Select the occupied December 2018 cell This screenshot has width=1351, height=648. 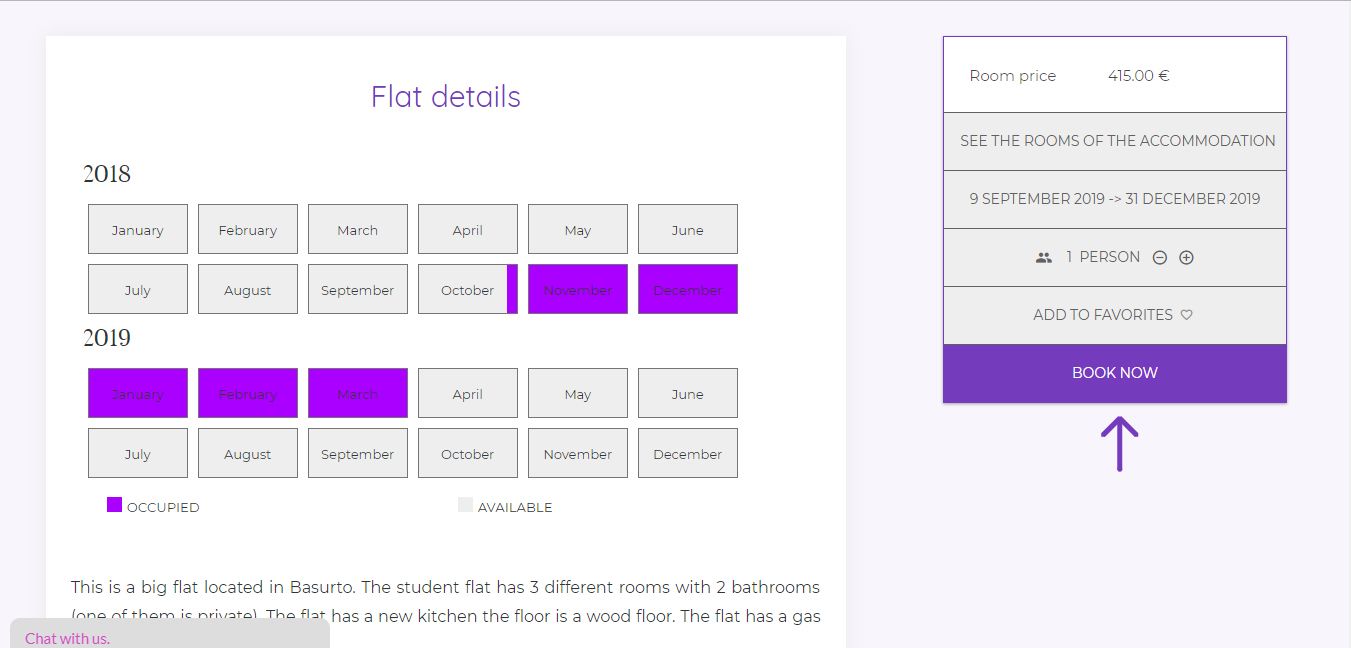point(688,290)
